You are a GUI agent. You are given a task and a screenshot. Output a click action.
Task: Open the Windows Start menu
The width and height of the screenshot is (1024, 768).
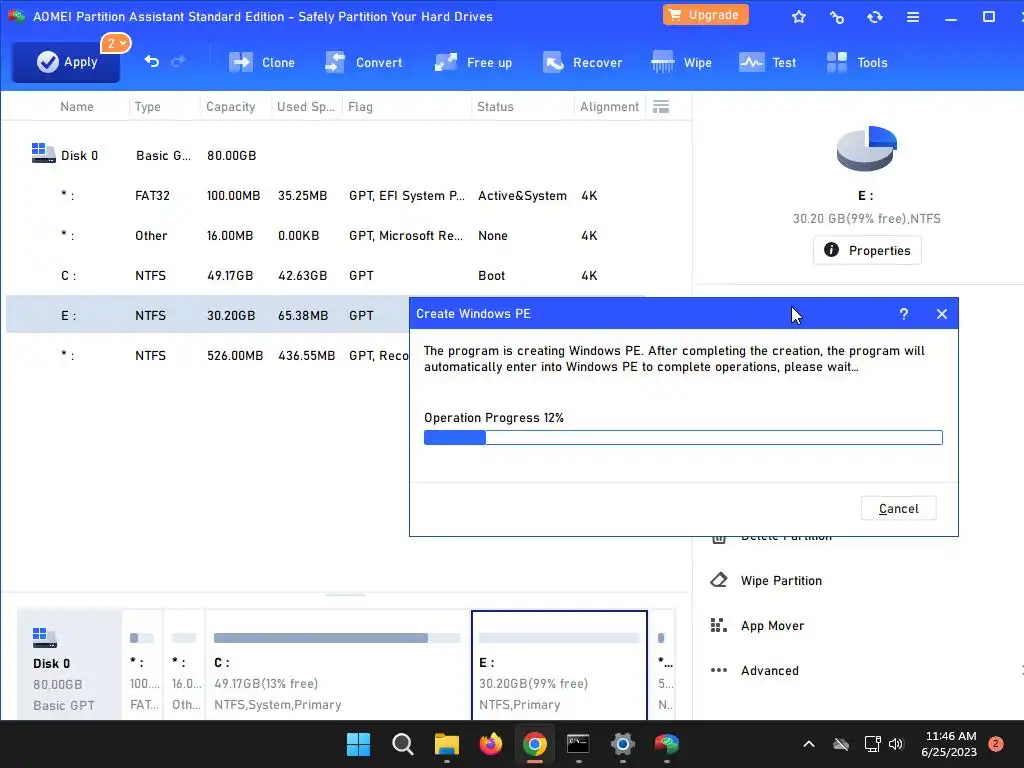(358, 744)
